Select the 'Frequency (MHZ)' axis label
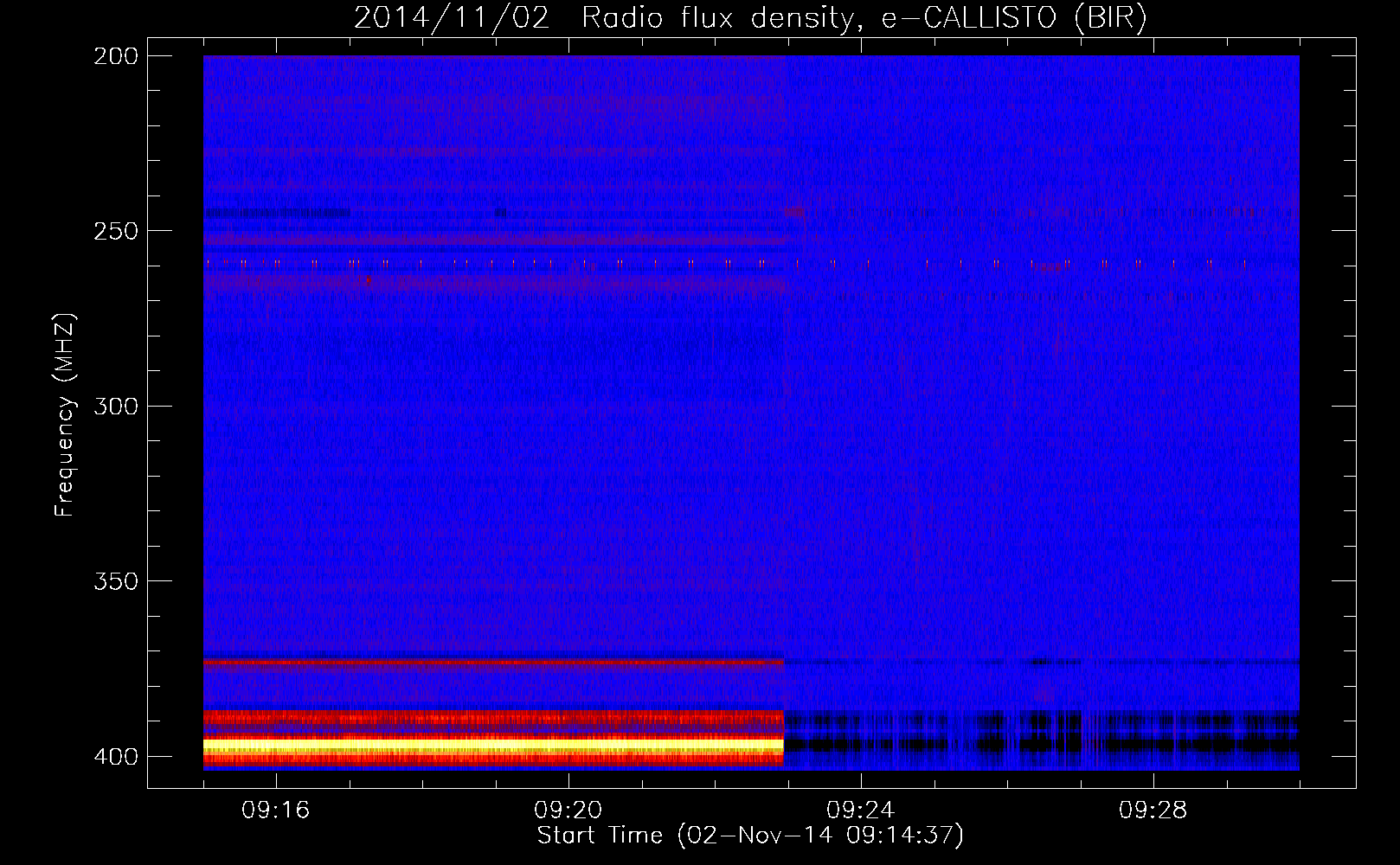 tap(65, 415)
